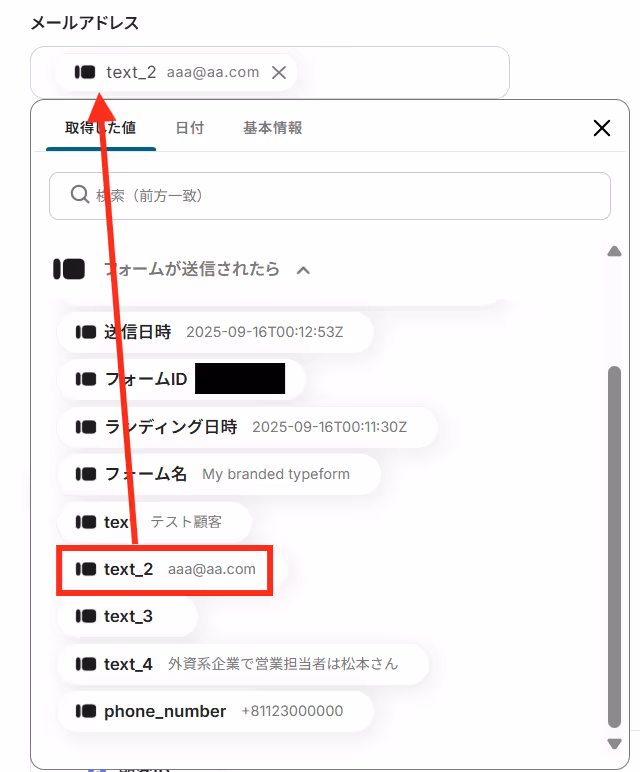
Task: Select the phone_number +81123000000 item
Action: pyautogui.click(x=215, y=711)
